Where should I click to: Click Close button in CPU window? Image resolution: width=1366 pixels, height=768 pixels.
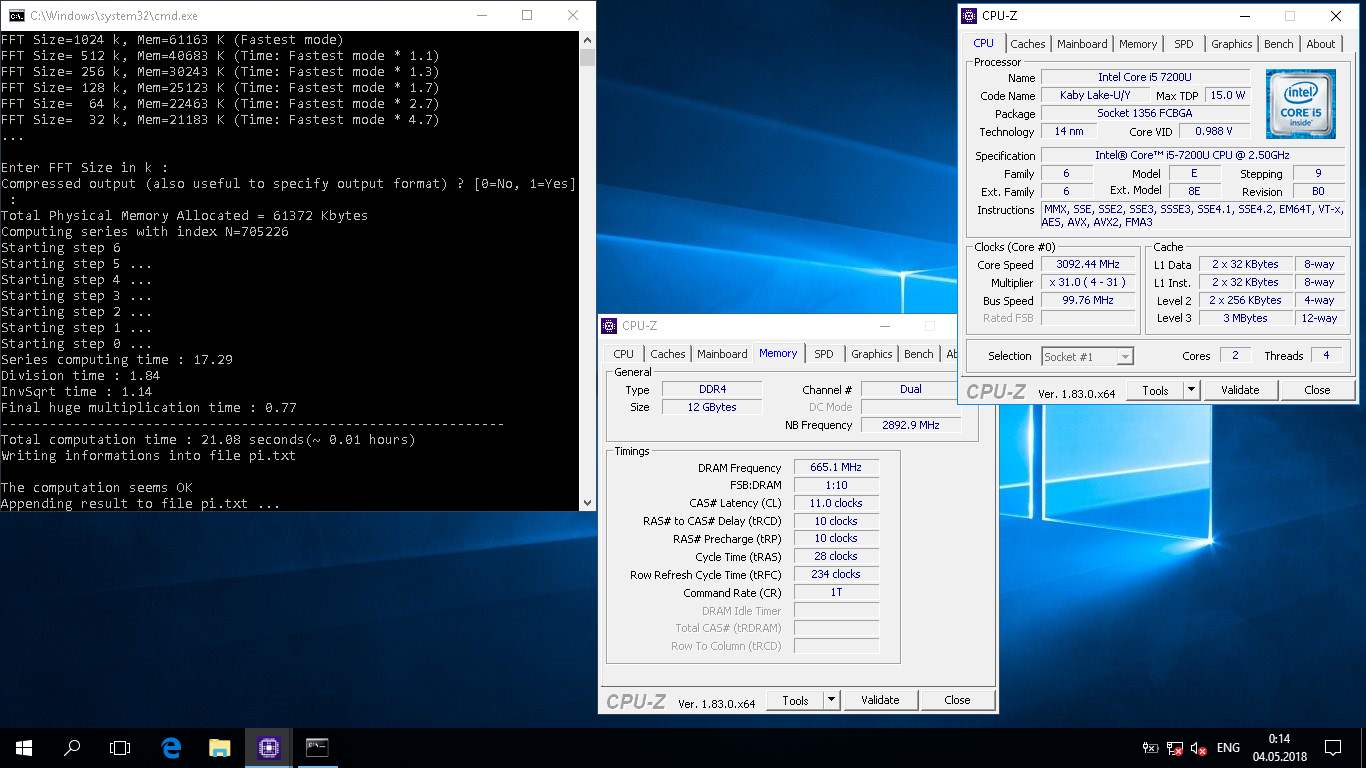1317,390
